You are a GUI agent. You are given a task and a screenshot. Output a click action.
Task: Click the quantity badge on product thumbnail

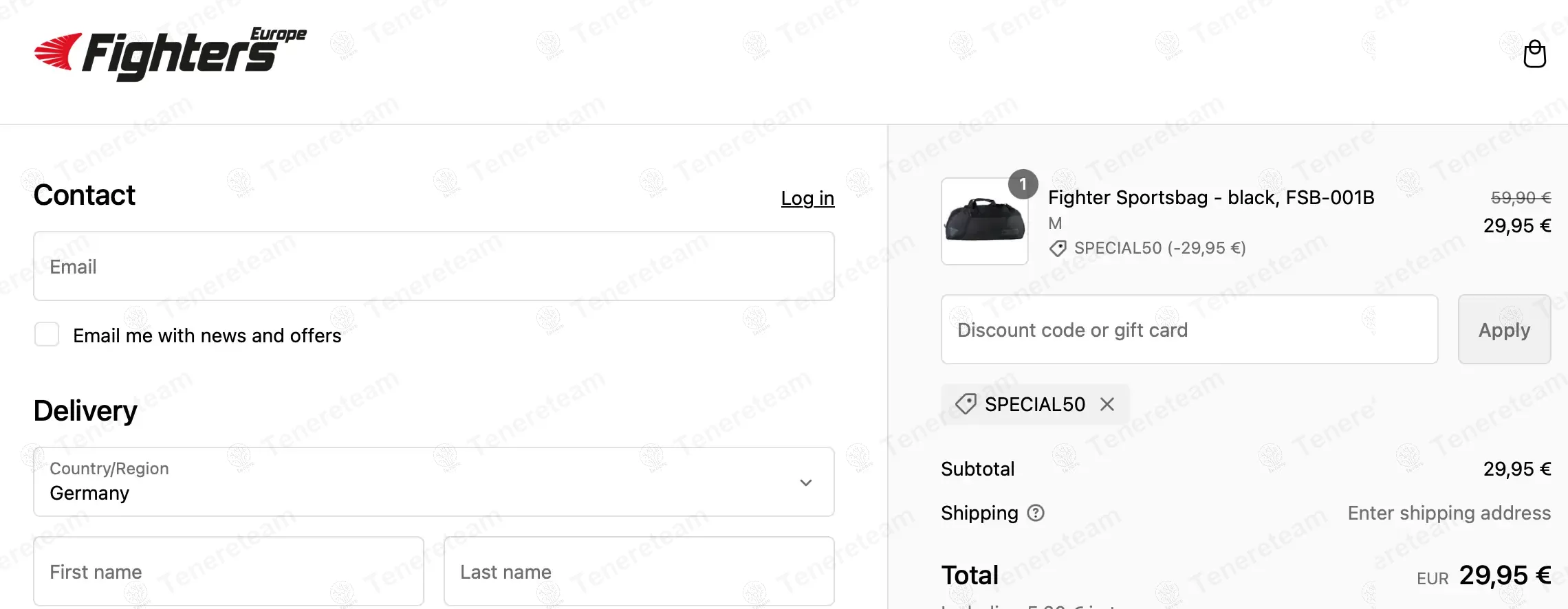coord(1023,184)
